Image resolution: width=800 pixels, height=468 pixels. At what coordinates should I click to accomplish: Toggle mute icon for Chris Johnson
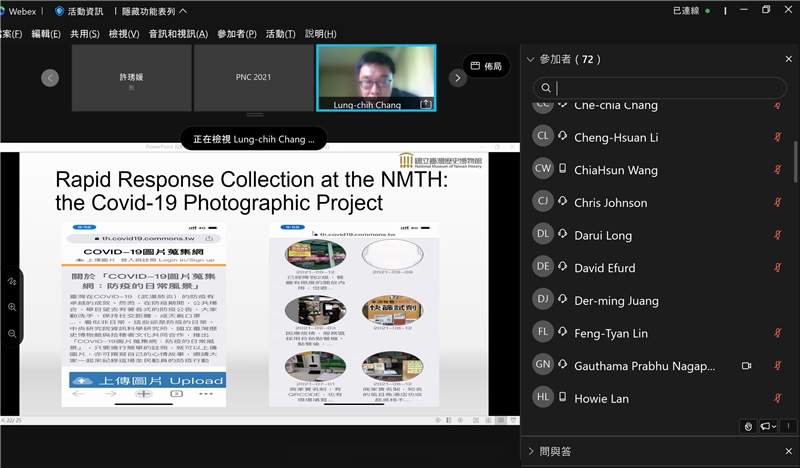778,202
